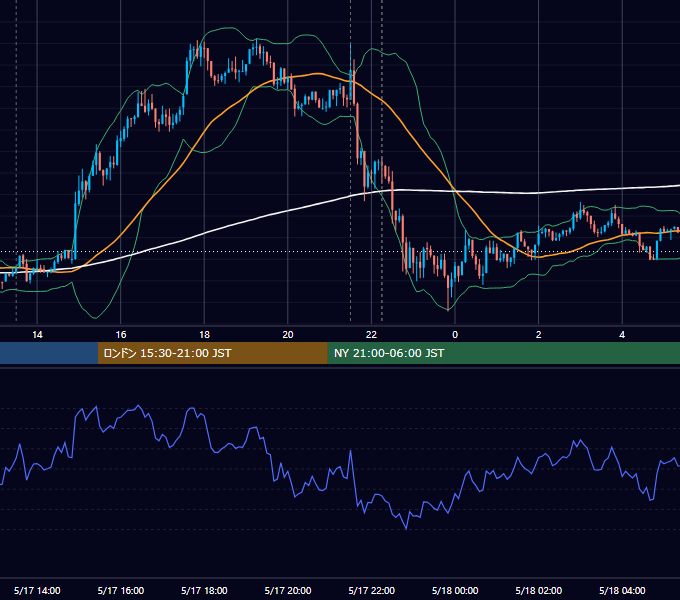The height and width of the screenshot is (600, 680).
Task: Click the oscillator's lowest trough near 23:00
Action: (x=406, y=528)
